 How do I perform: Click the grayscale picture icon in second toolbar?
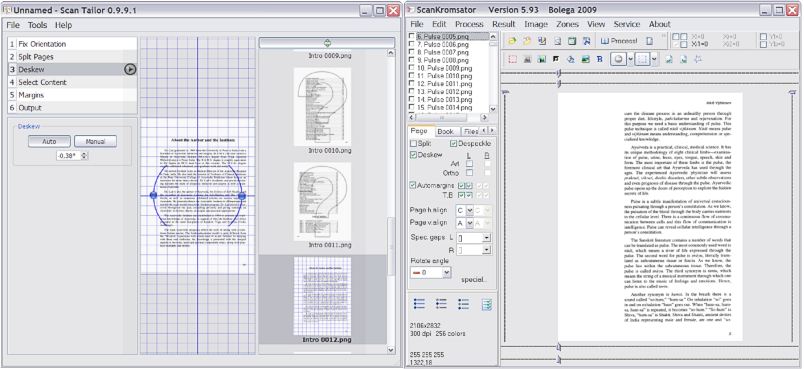[527, 59]
